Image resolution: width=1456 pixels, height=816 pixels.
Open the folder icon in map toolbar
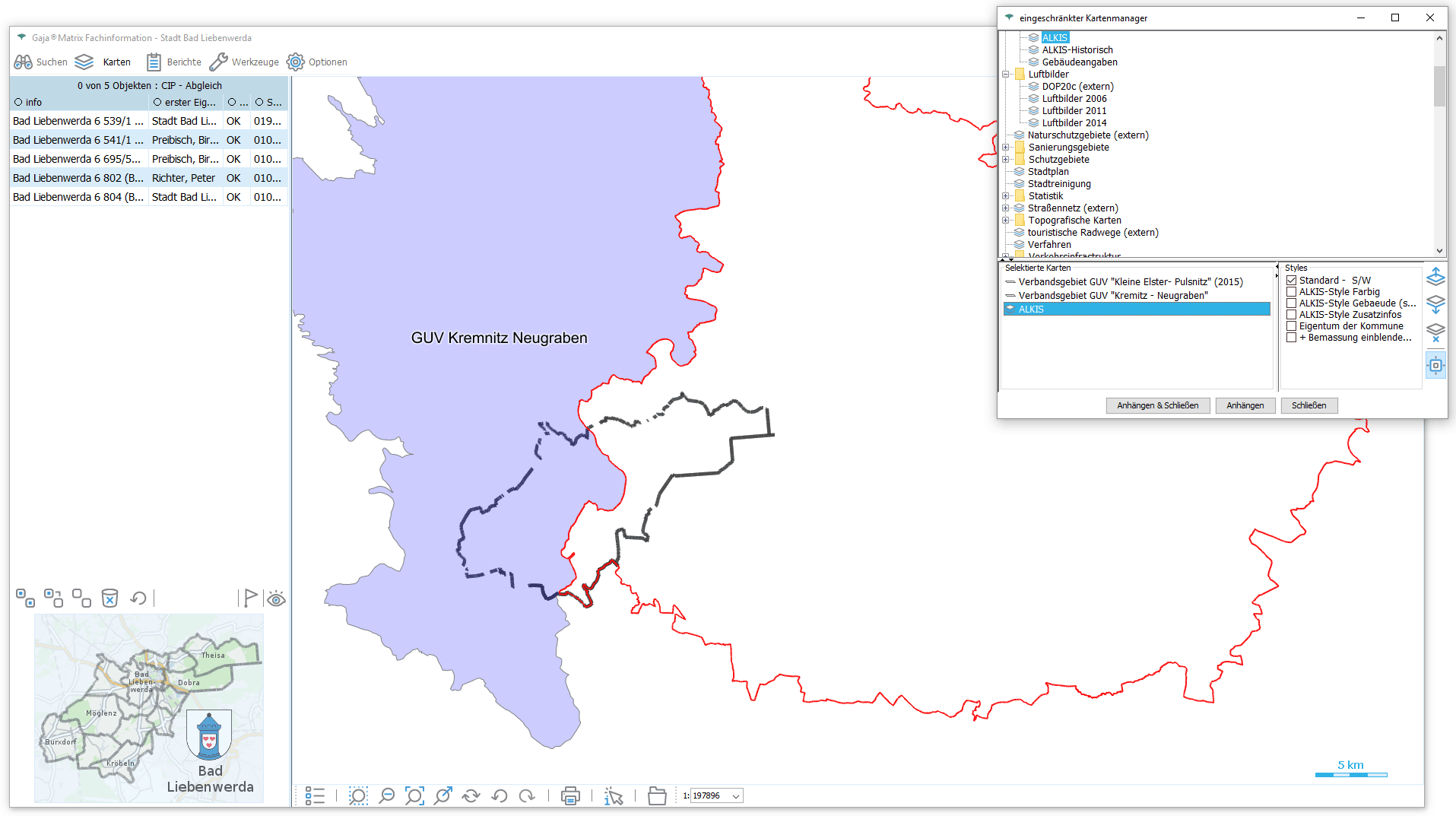click(x=657, y=796)
